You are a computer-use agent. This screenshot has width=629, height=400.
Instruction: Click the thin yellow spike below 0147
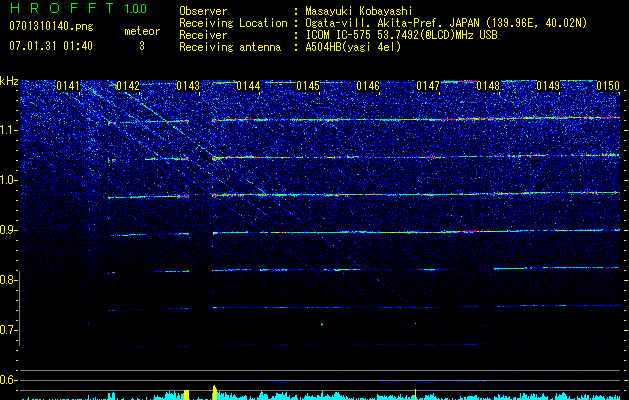(x=416, y=394)
